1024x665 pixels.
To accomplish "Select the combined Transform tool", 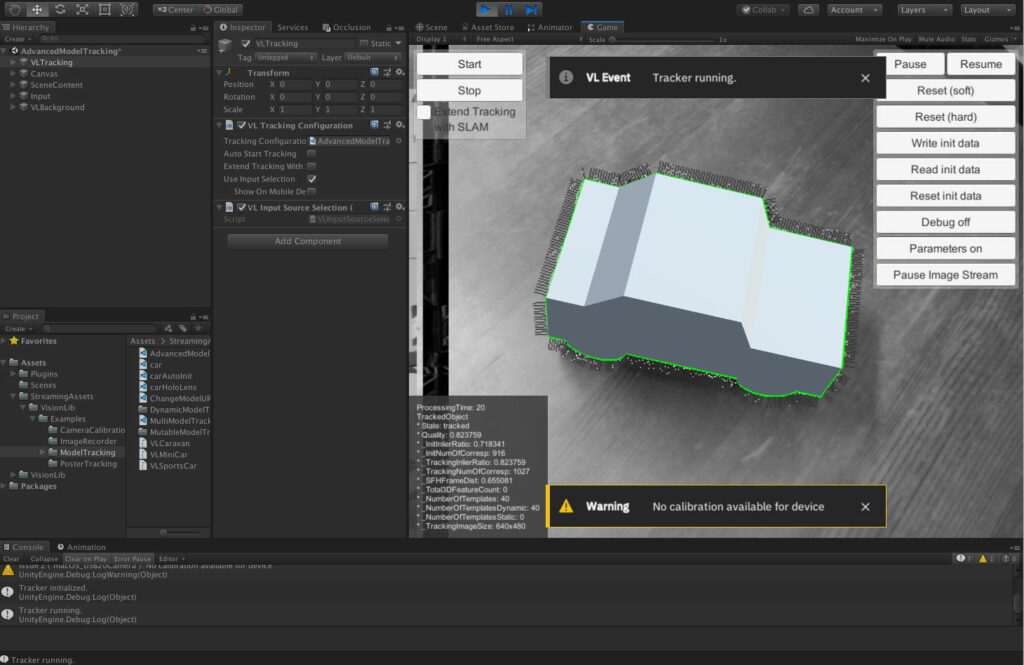I will tap(127, 9).
